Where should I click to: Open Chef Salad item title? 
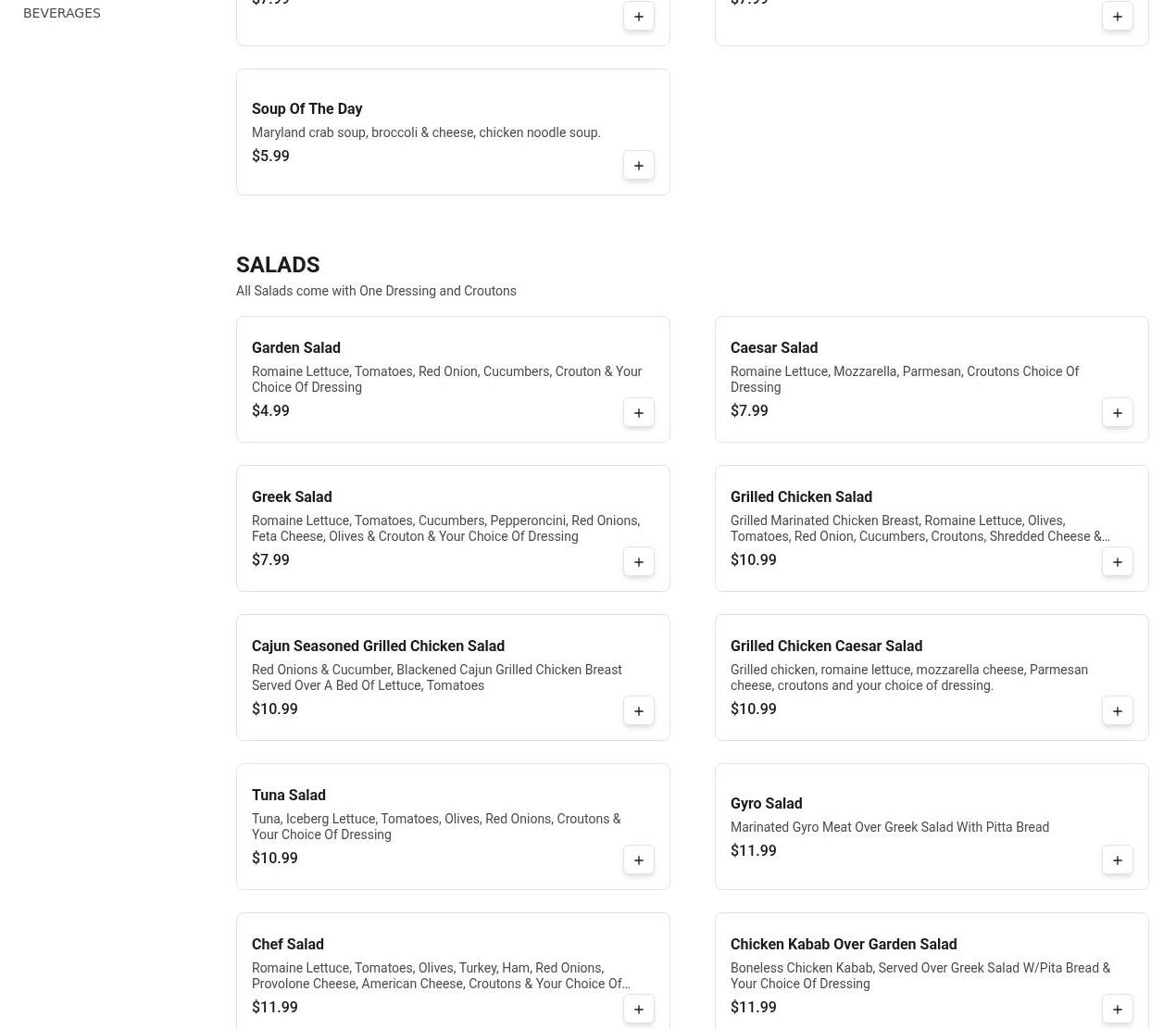pos(288,944)
